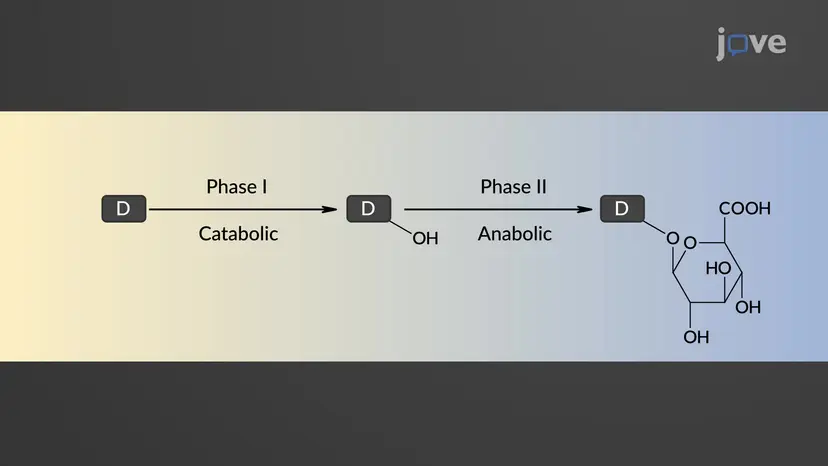The image size is (828, 466).
Task: Click the Phase II label
Action: (513, 187)
